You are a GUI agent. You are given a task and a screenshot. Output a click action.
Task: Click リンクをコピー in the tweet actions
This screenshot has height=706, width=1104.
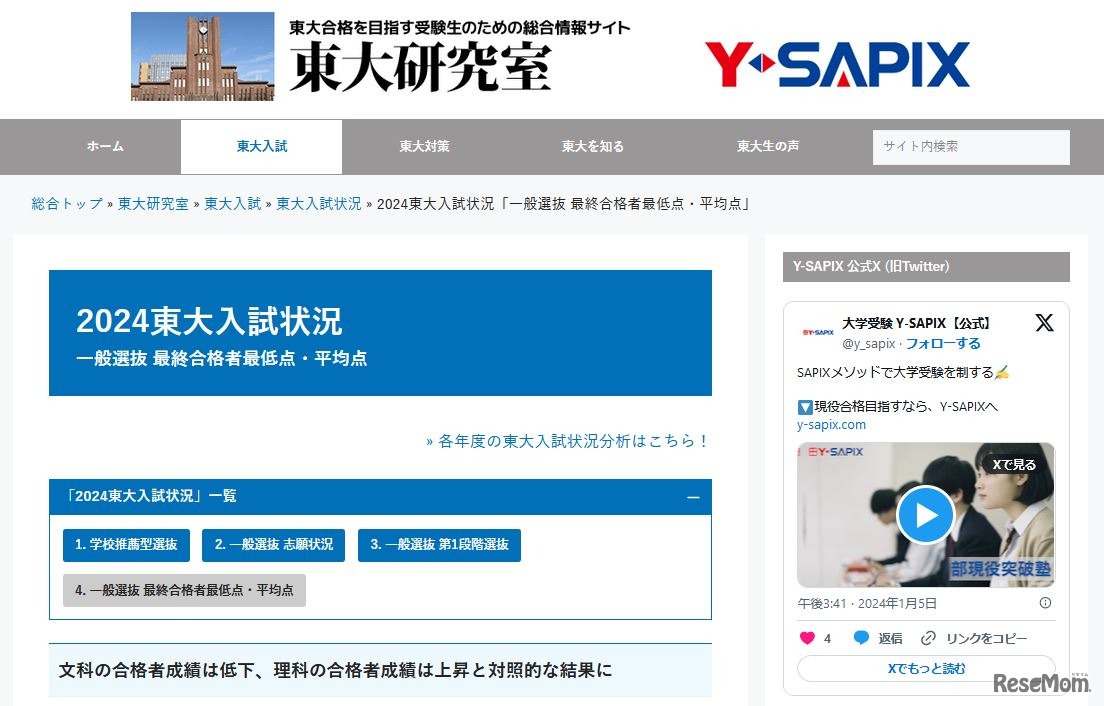(x=986, y=638)
